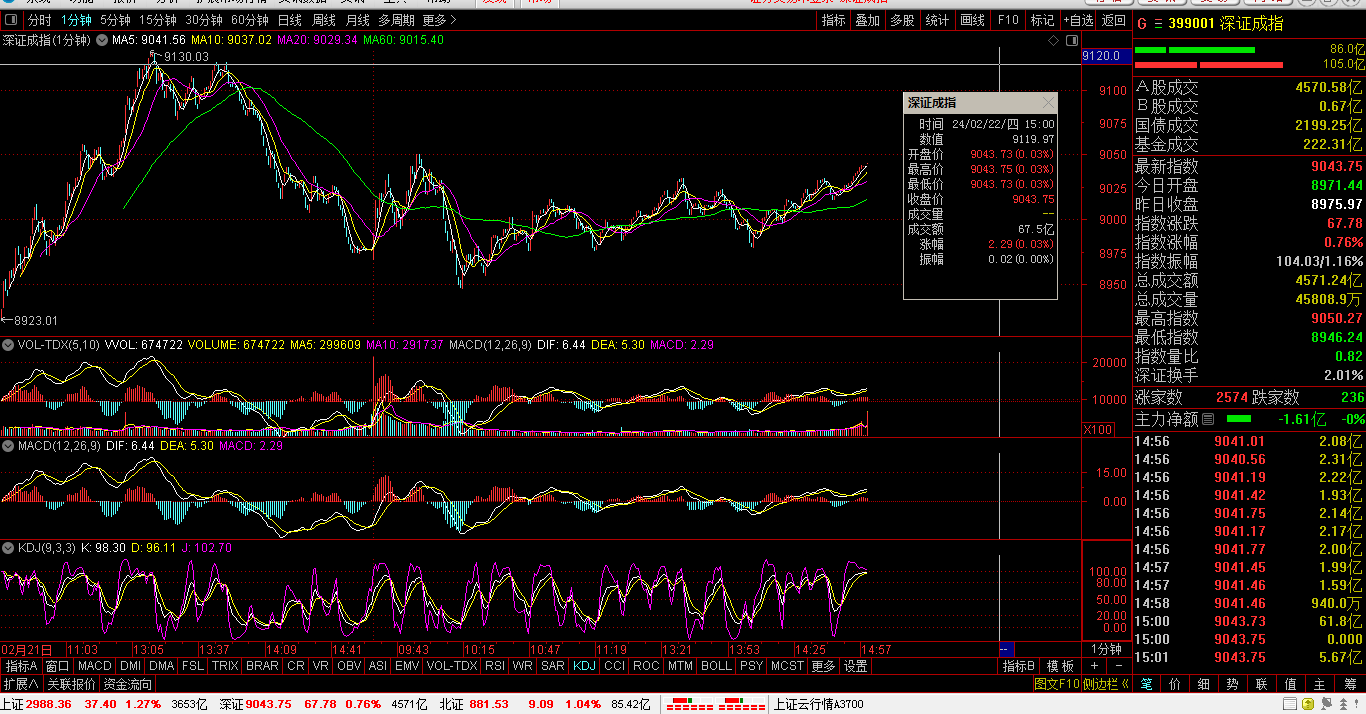
Task: Click the 指标B selector
Action: (x=1019, y=666)
